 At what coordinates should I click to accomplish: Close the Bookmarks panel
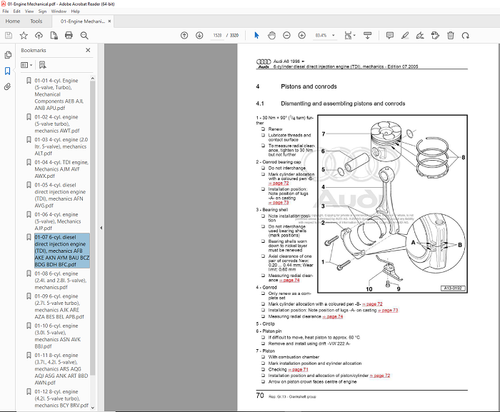click(x=88, y=50)
